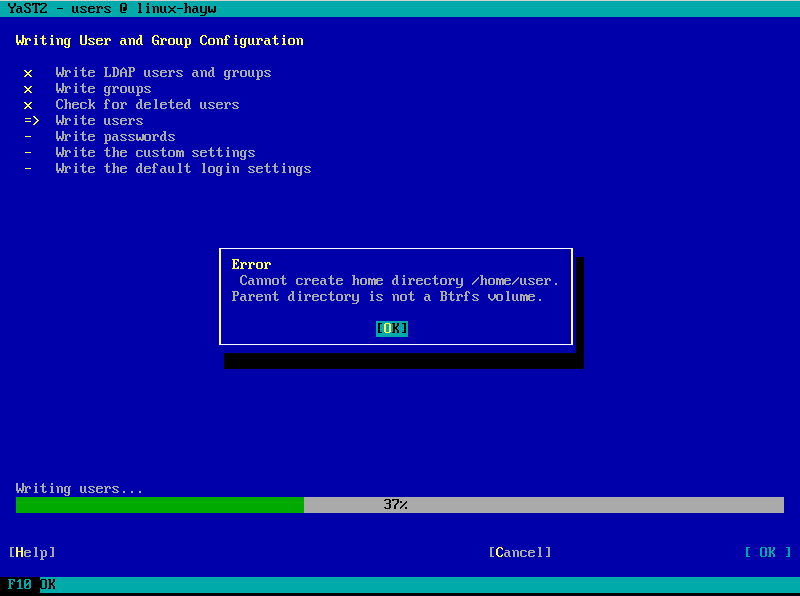Viewport: 800px width, 596px height.
Task: Click the Parent directory is not a Btrfs volume text
Action: tap(387, 297)
